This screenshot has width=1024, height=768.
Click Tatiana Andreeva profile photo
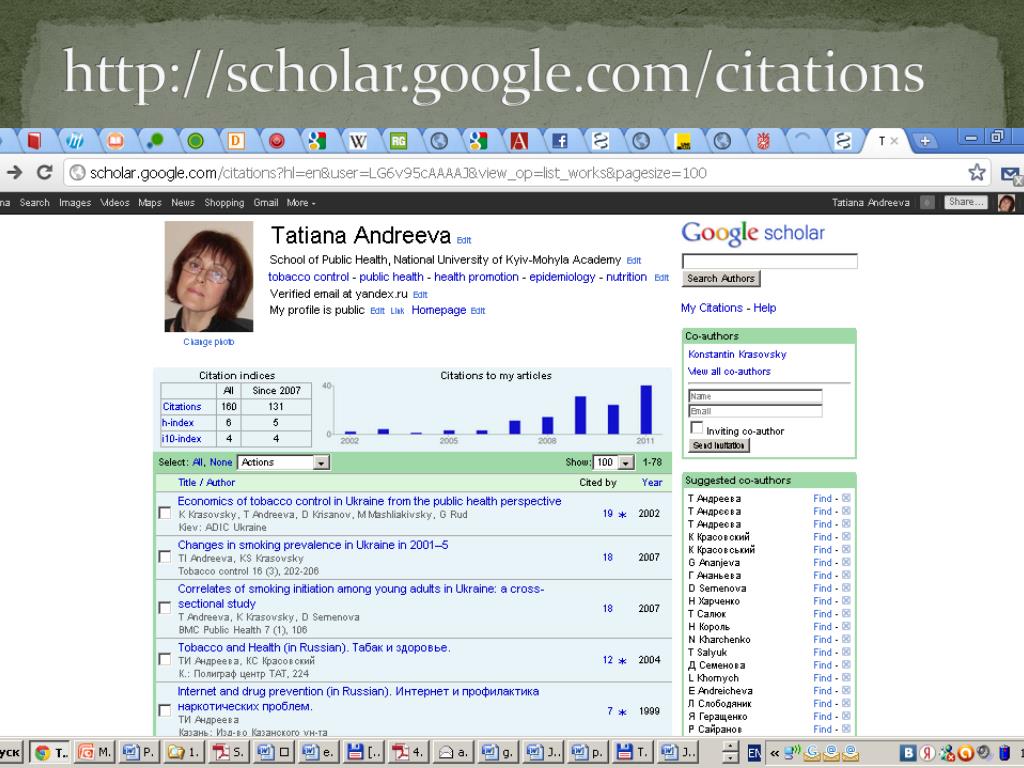pos(209,276)
